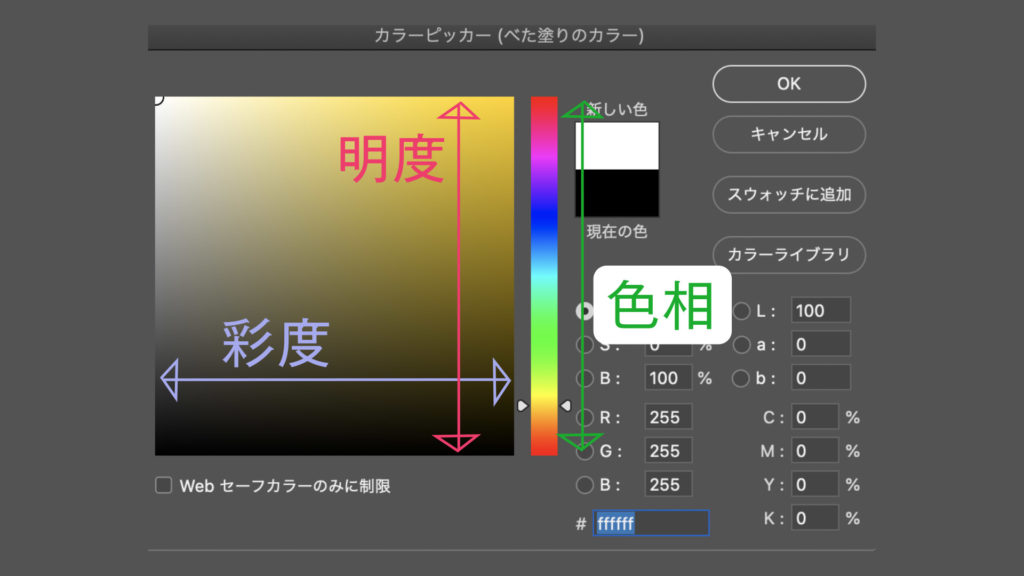Open カラーライブラリ button
1024x576 pixels.
pyautogui.click(x=789, y=255)
